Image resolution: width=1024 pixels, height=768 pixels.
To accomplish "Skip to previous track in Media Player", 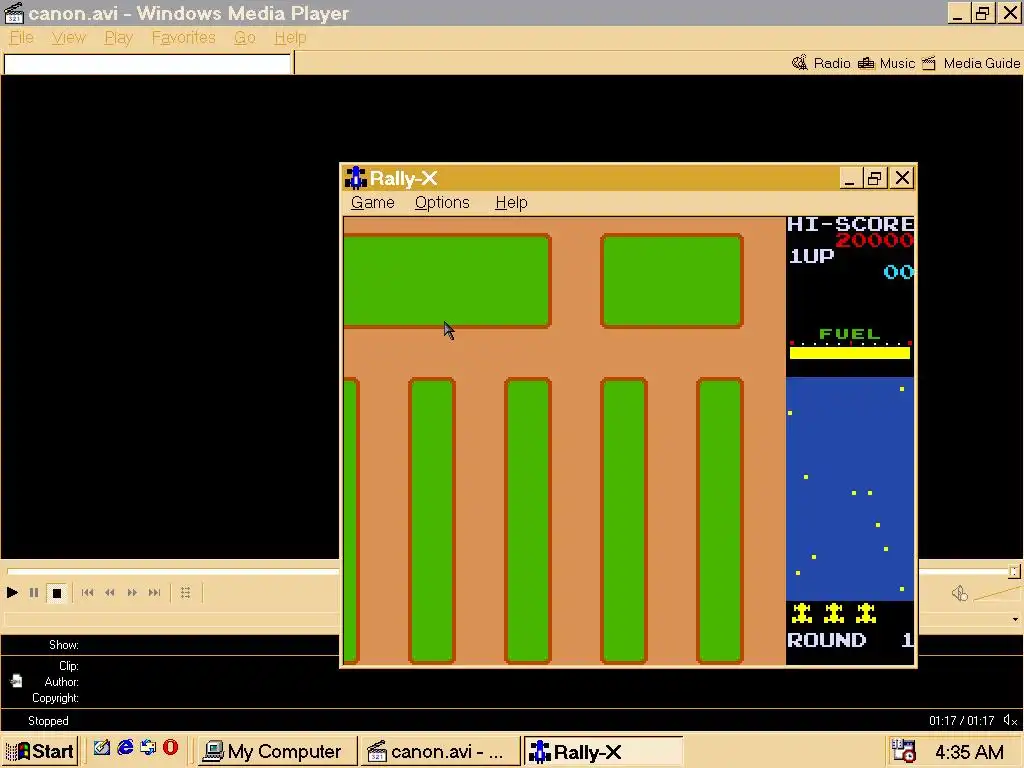I will click(88, 593).
